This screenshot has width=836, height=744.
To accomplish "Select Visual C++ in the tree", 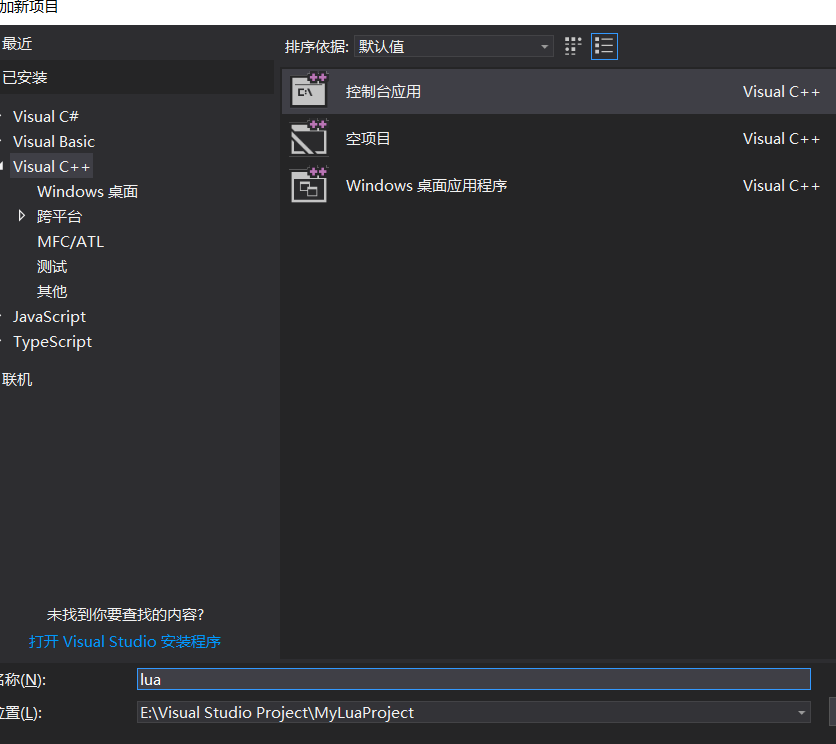I will [x=51, y=166].
